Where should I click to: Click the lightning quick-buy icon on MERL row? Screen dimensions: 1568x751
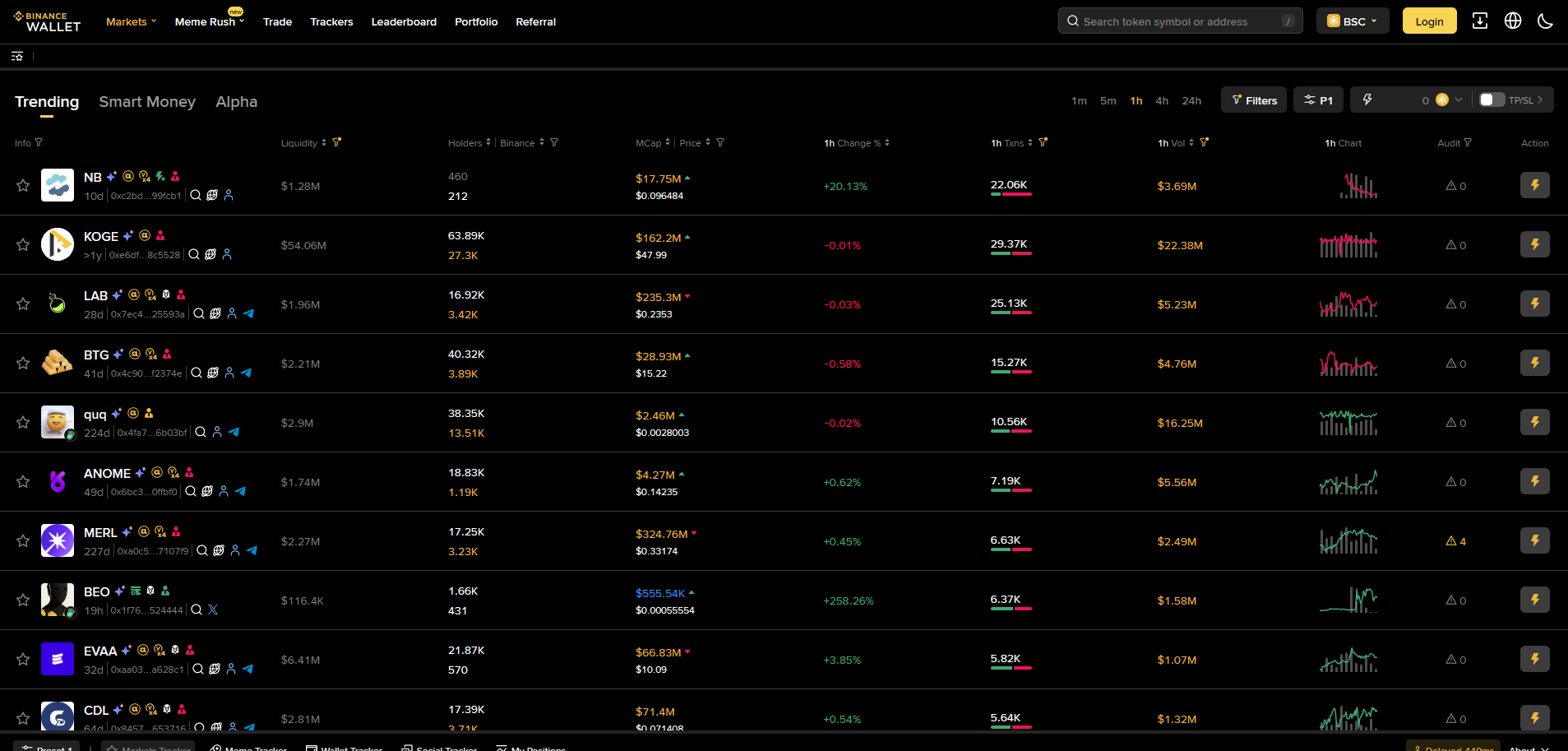click(x=1534, y=540)
